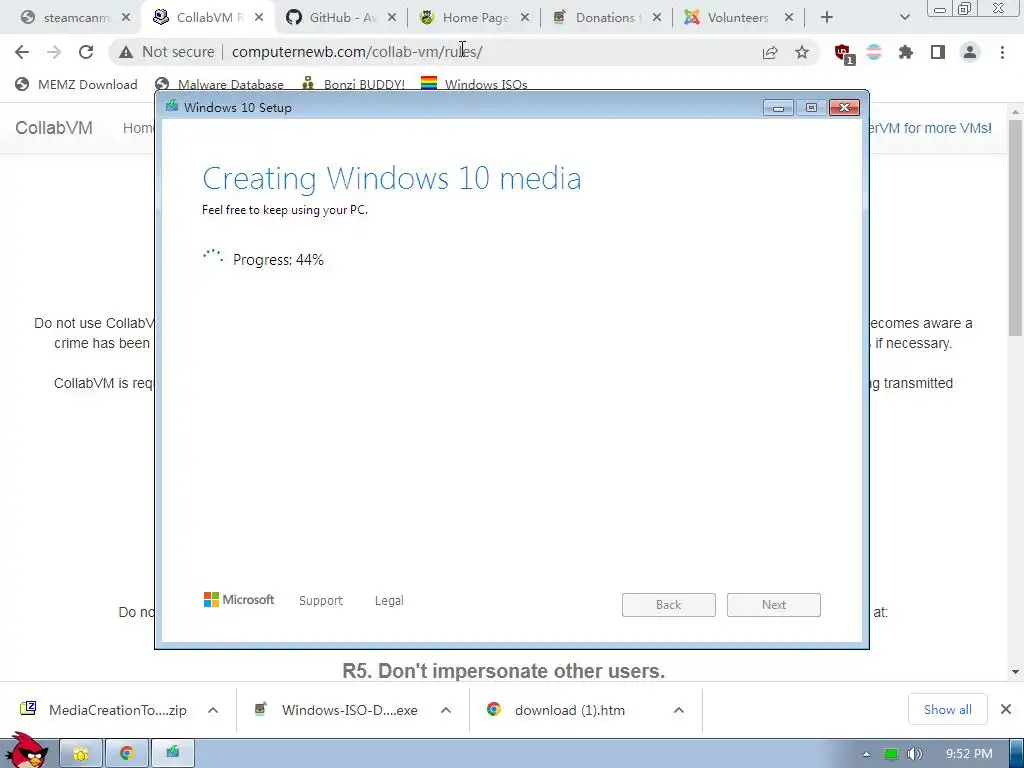Close the CollabVM tab

pyautogui.click(x=259, y=18)
